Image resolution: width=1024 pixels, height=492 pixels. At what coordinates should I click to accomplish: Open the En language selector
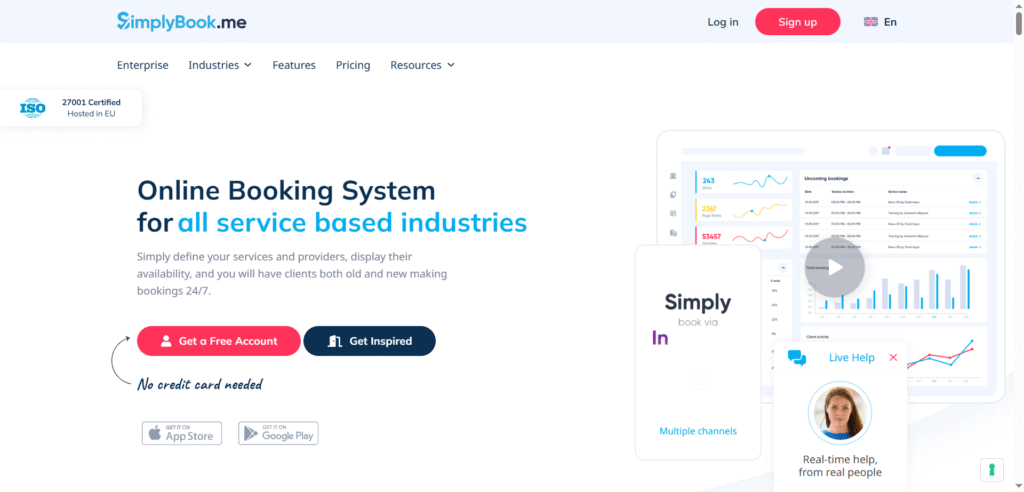pos(880,22)
